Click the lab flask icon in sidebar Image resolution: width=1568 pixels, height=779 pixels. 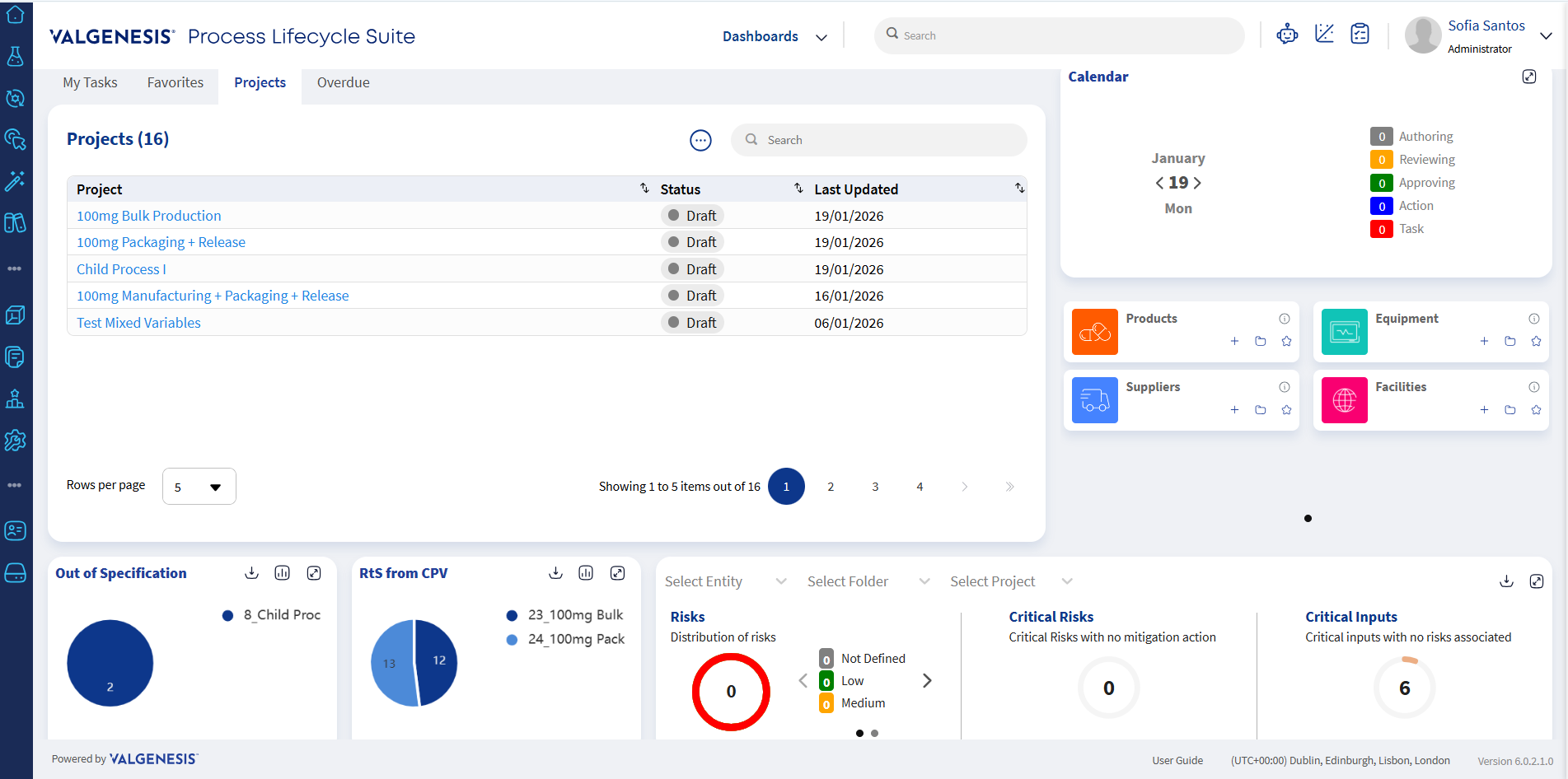[x=15, y=56]
